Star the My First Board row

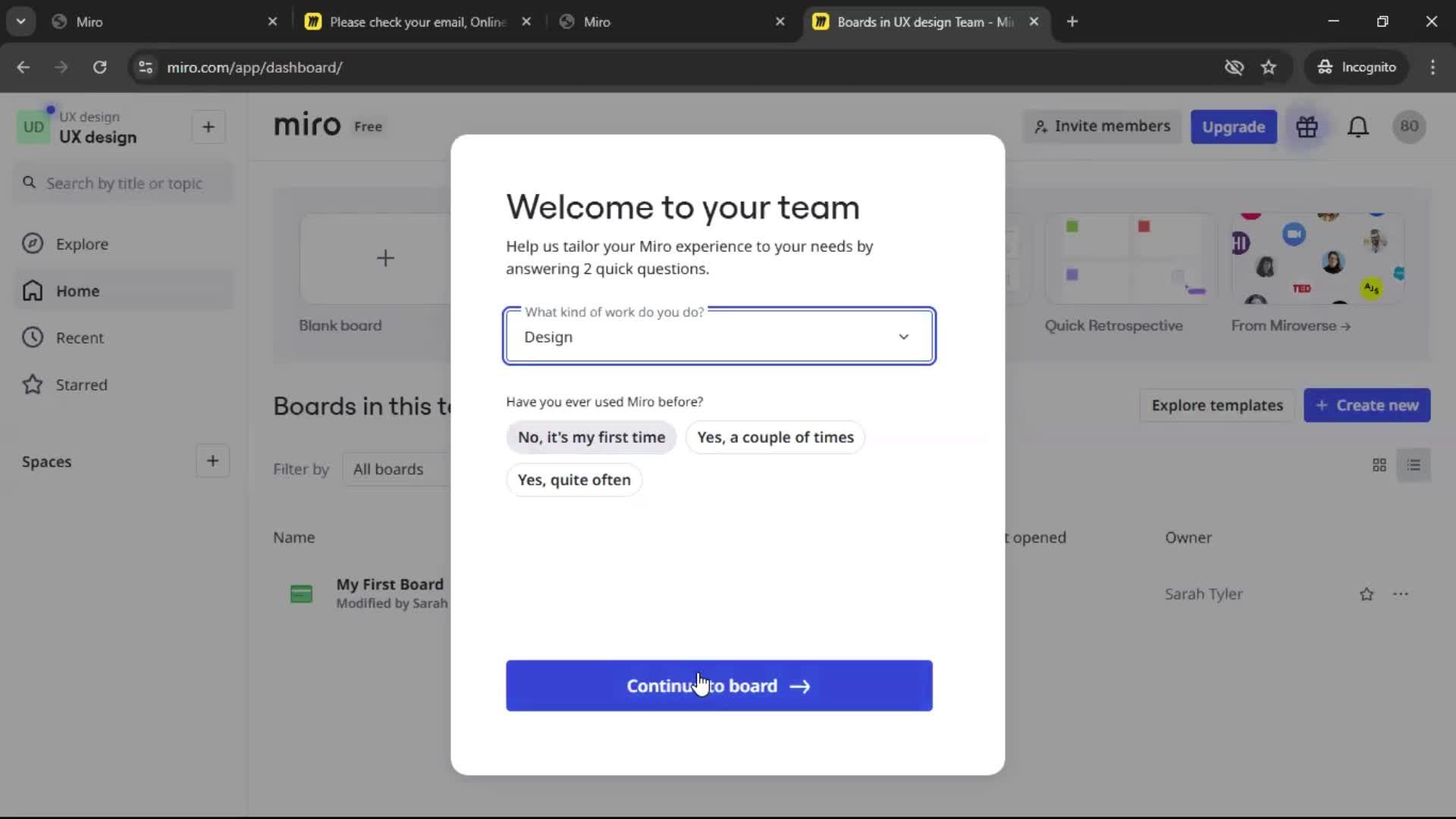(1367, 595)
